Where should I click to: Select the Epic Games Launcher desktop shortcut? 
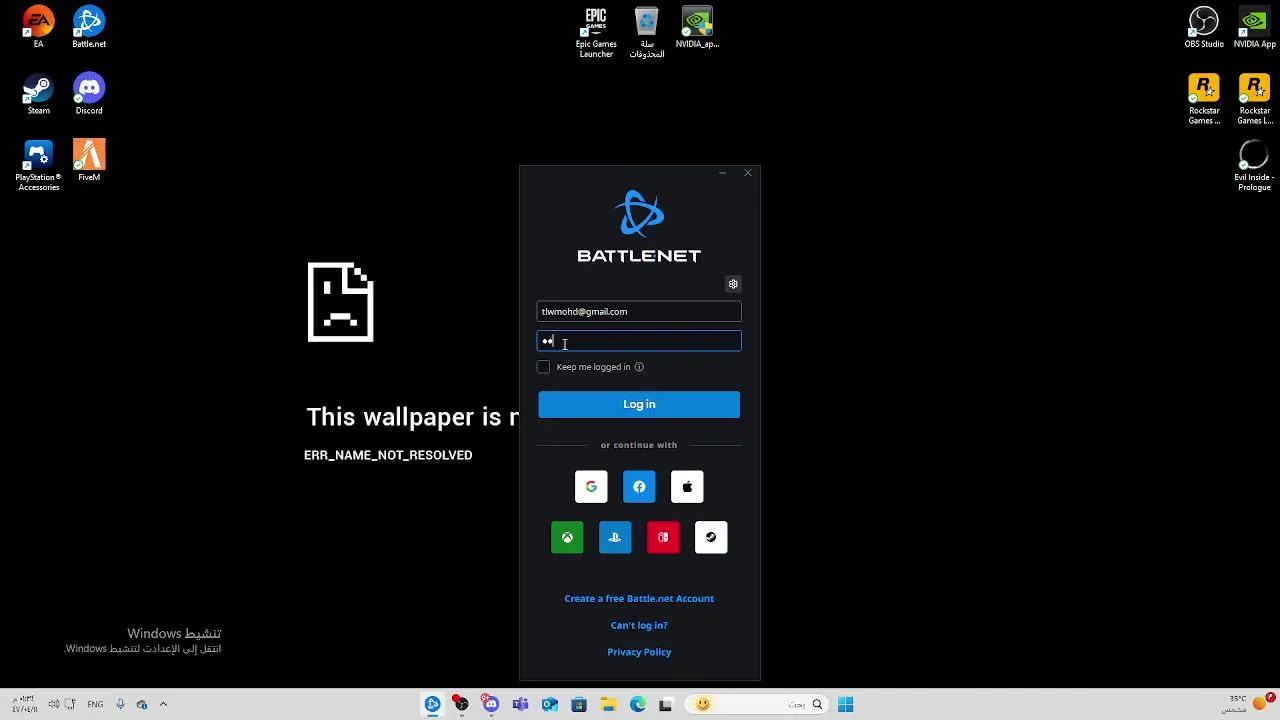[596, 32]
